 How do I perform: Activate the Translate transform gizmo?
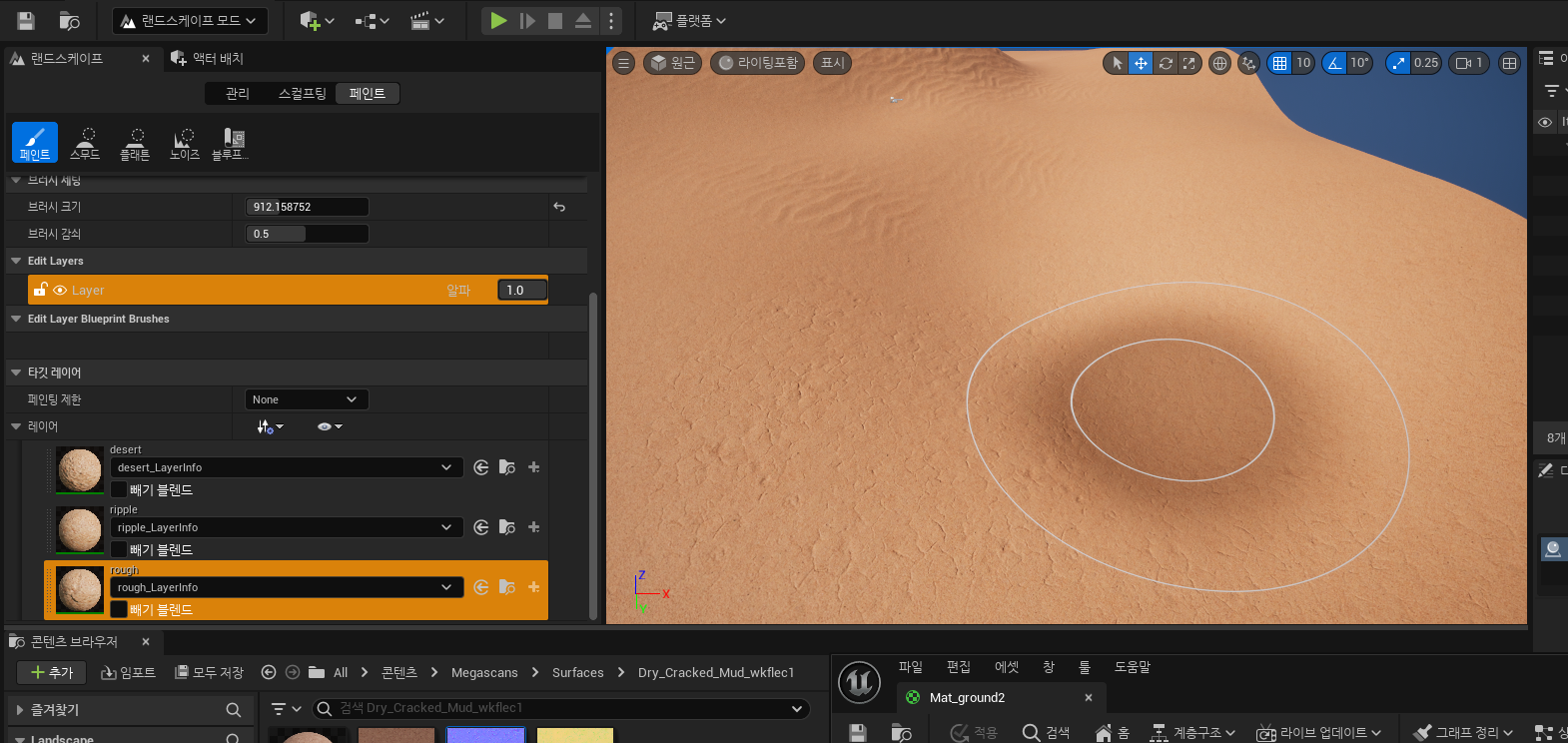click(x=1141, y=63)
